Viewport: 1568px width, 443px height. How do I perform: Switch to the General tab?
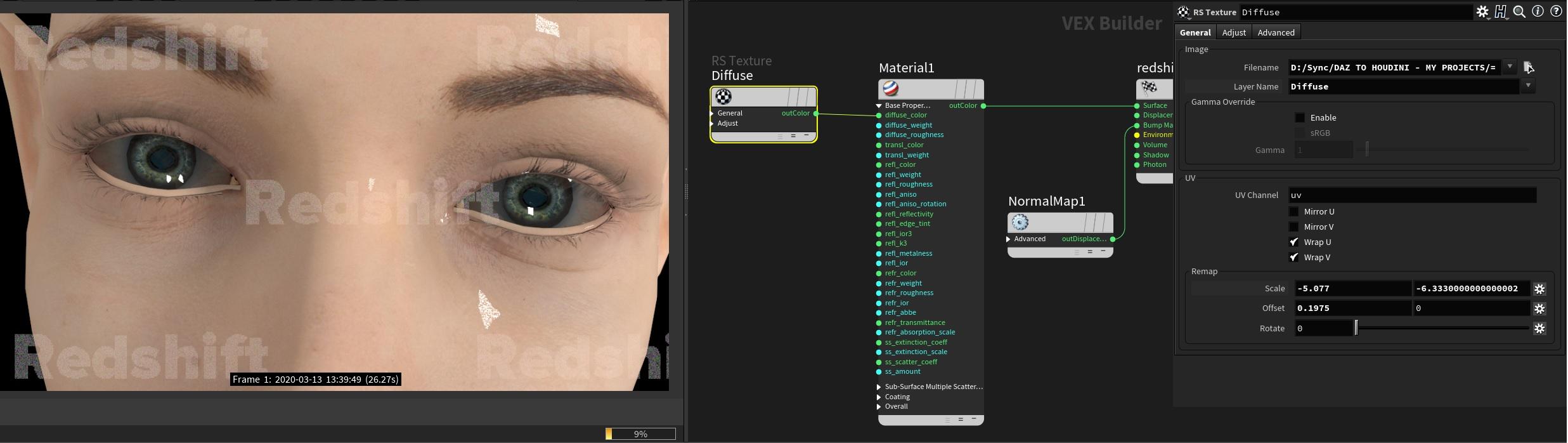1195,32
